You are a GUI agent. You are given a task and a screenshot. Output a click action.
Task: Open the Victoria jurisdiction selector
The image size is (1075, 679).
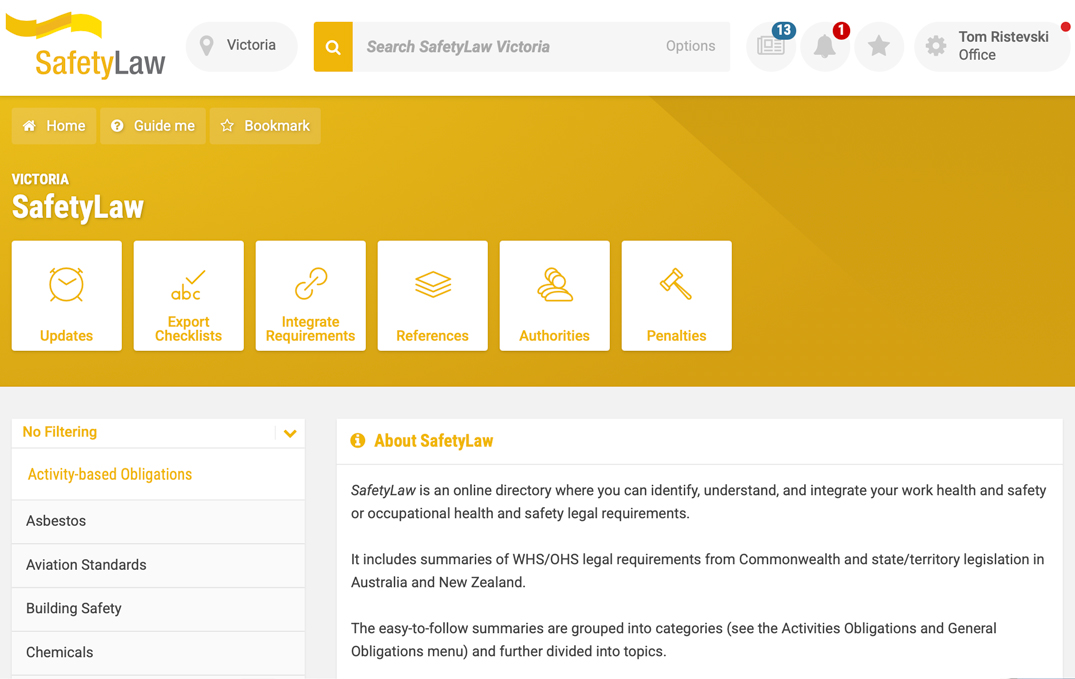pos(242,46)
